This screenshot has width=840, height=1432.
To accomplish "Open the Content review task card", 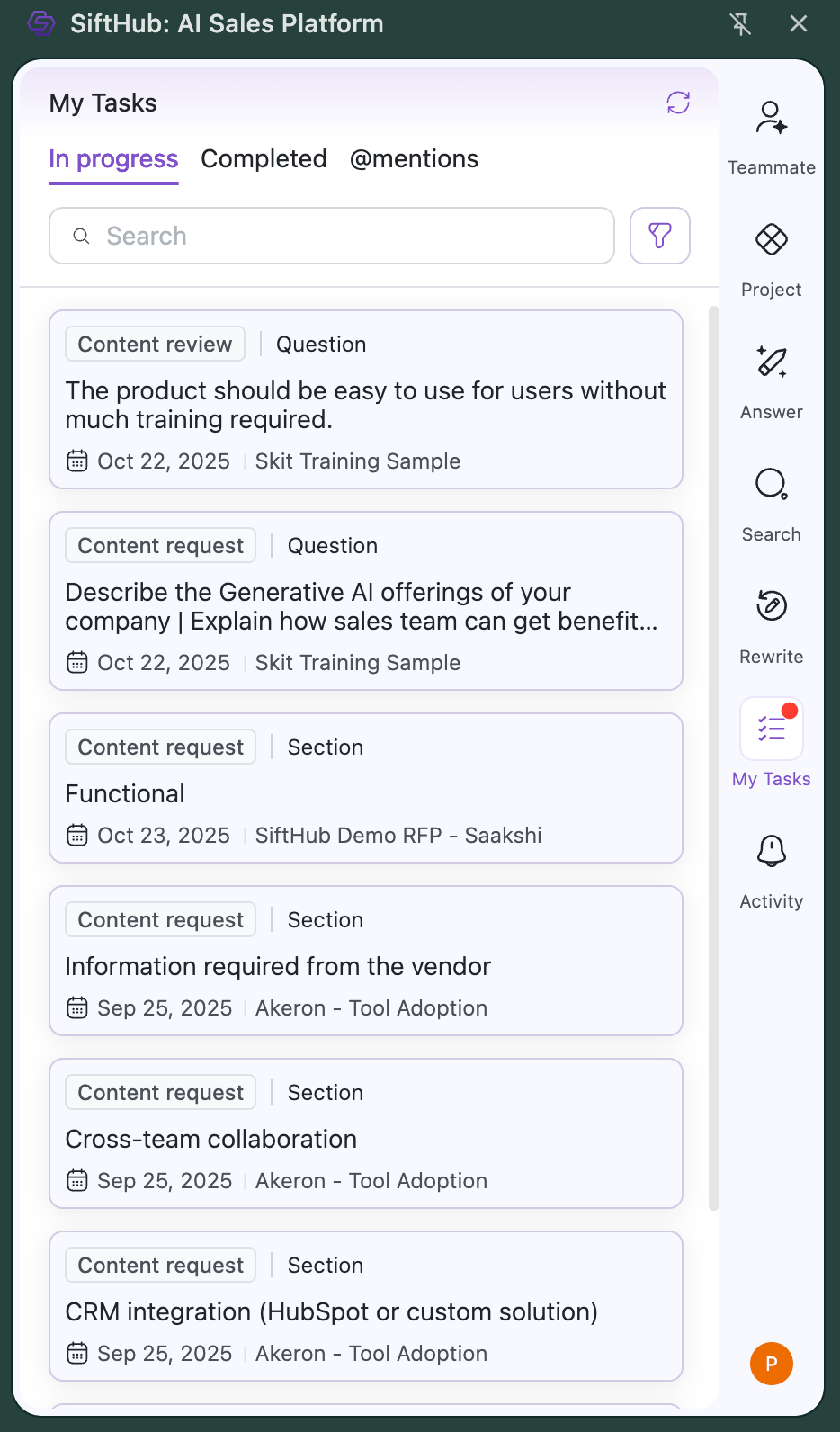I will click(365, 400).
